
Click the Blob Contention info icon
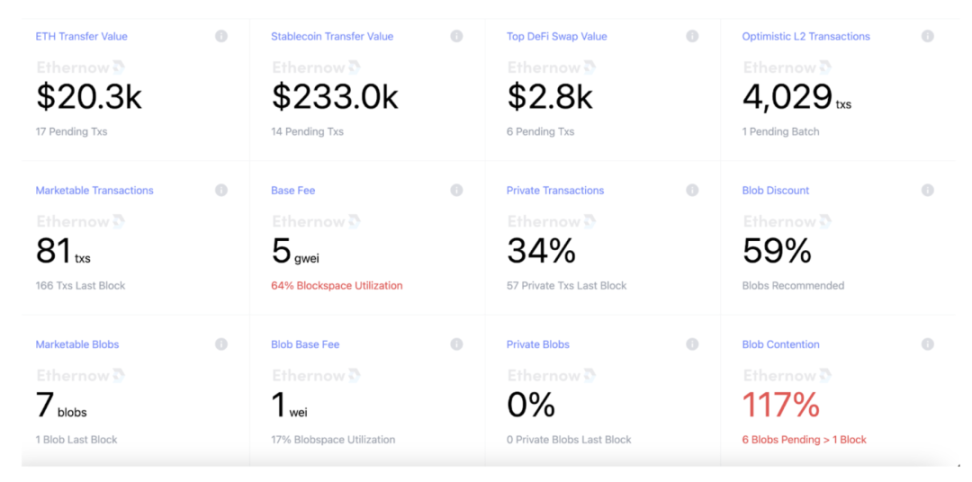click(x=927, y=344)
